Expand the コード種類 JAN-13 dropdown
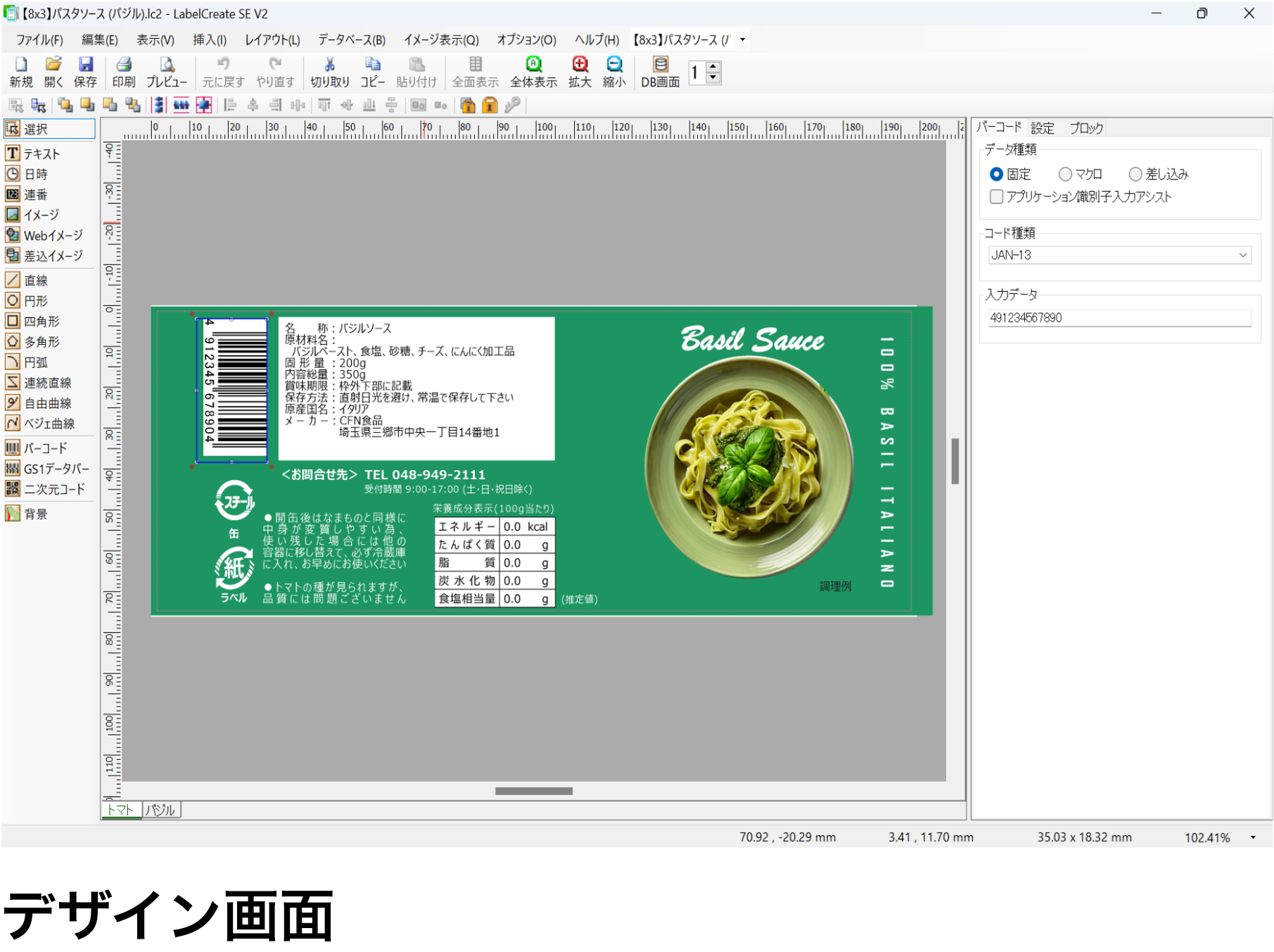Viewport: 1274px width, 952px height. pyautogui.click(x=1242, y=255)
